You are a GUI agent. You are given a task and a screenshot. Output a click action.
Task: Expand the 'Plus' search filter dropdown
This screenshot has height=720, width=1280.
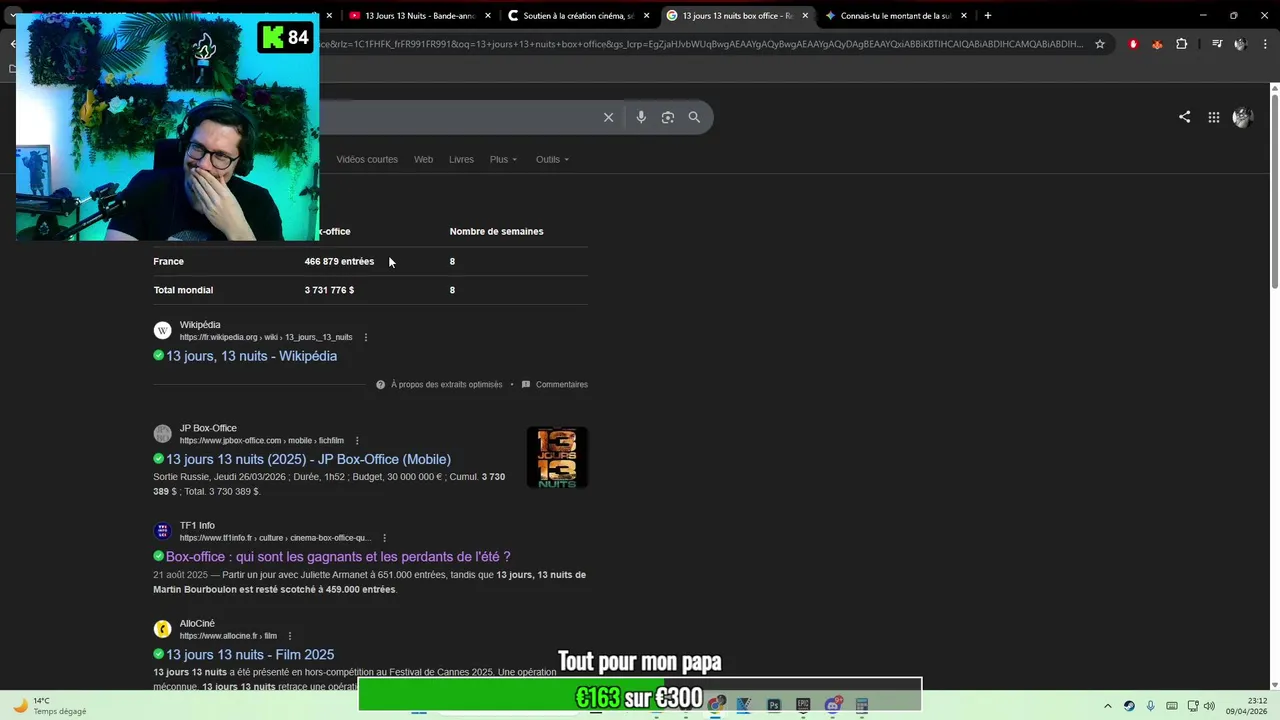click(503, 159)
